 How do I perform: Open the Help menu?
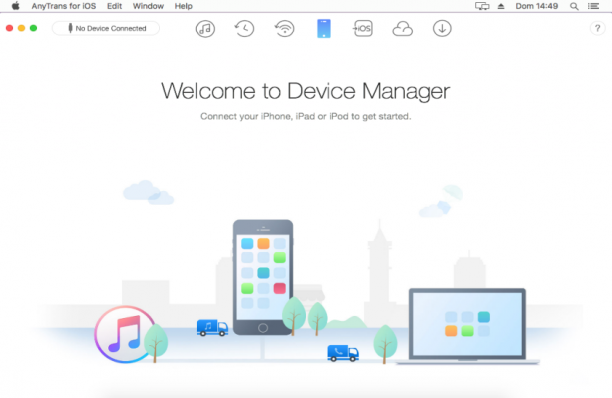[183, 6]
